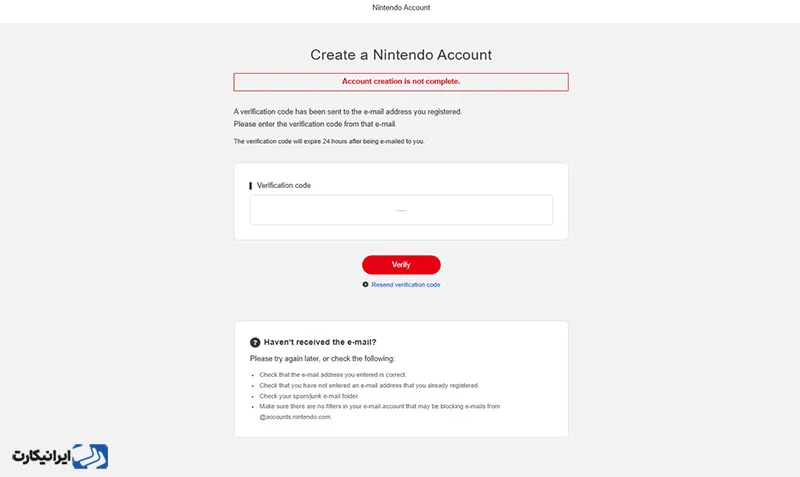The width and height of the screenshot is (800, 477).
Task: Click the 24 hours expiry notice text
Action: click(x=329, y=142)
